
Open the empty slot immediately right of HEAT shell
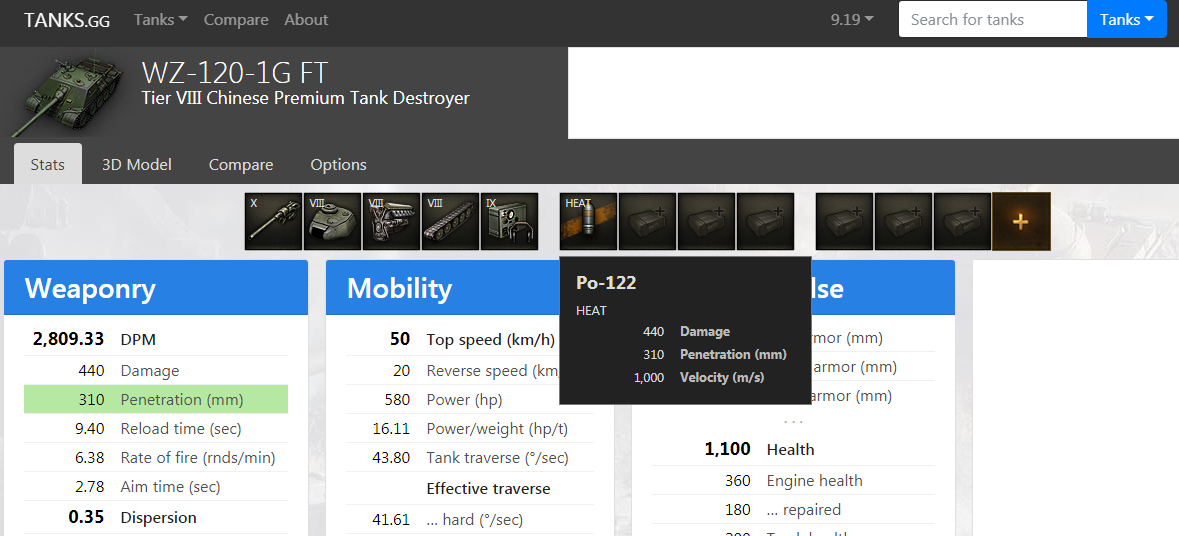pyautogui.click(x=647, y=221)
